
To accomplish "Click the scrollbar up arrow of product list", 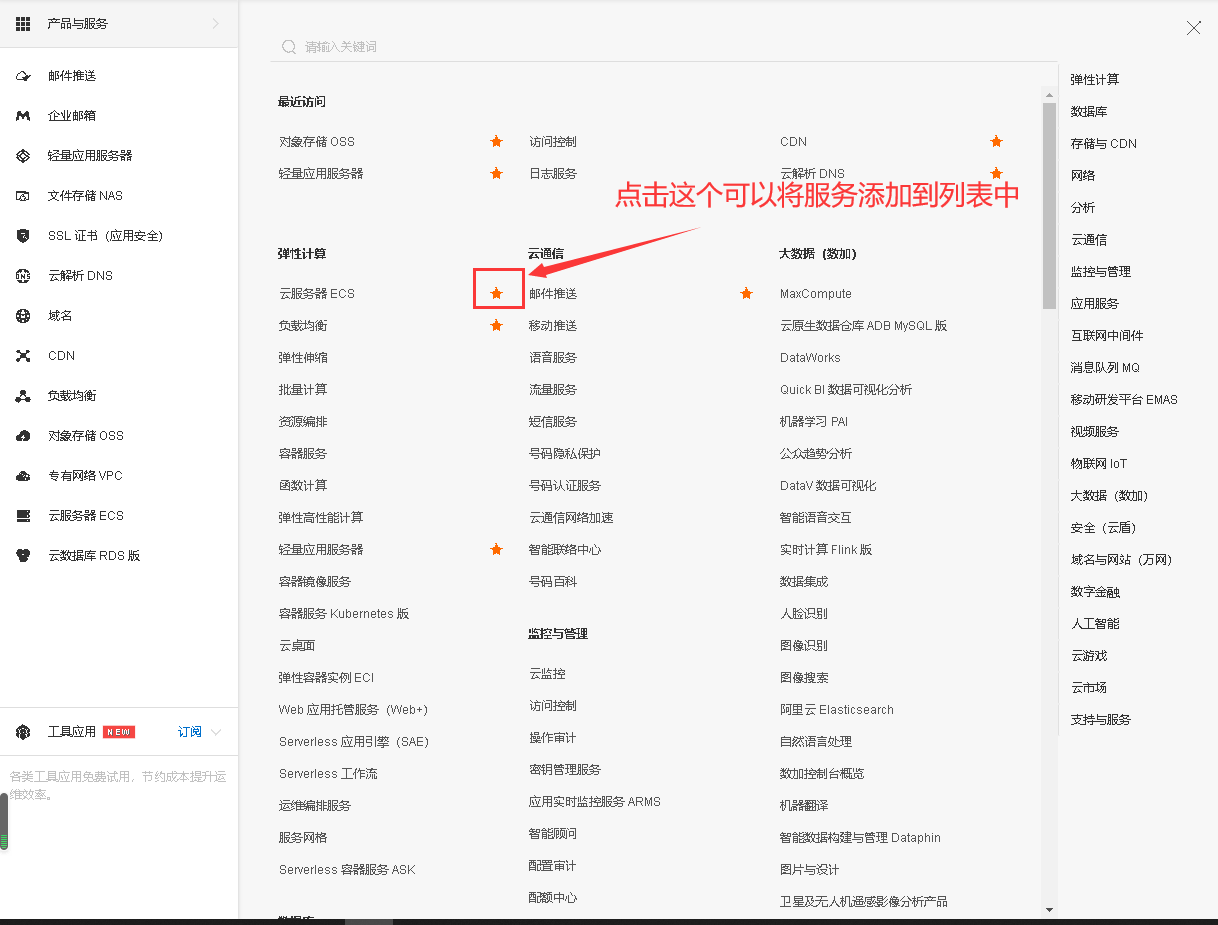I will (x=1049, y=95).
